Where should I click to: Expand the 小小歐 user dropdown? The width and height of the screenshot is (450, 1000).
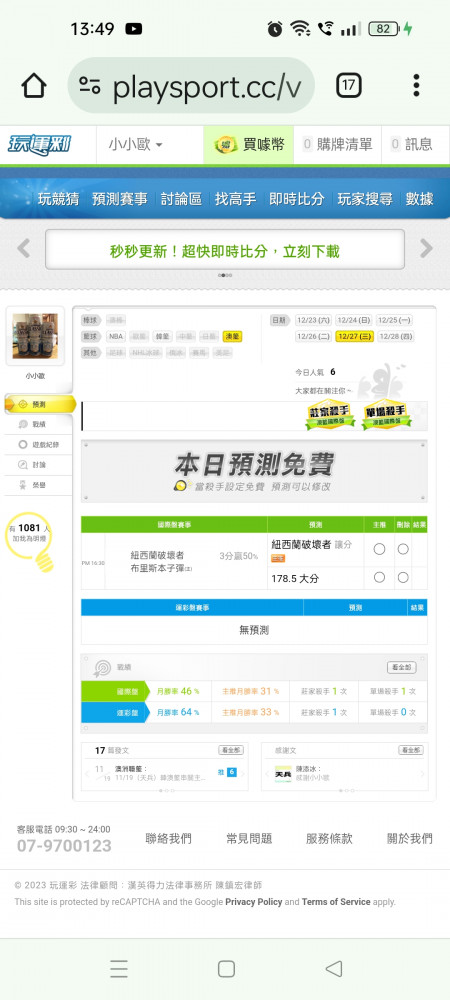(135, 145)
